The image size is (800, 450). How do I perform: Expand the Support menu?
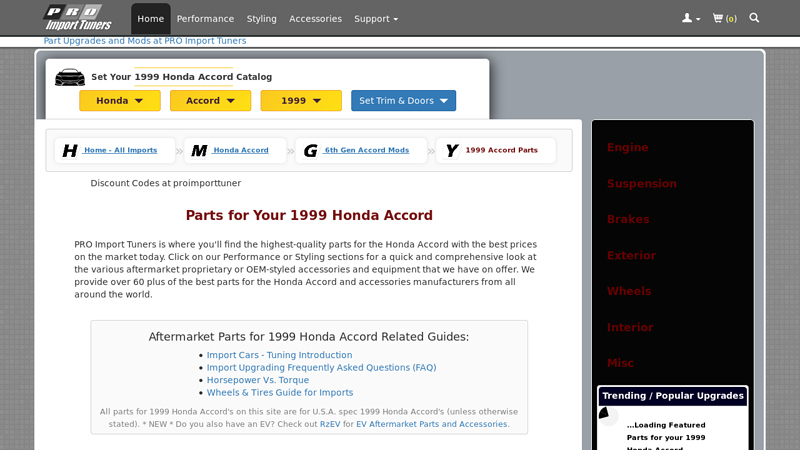point(376,19)
